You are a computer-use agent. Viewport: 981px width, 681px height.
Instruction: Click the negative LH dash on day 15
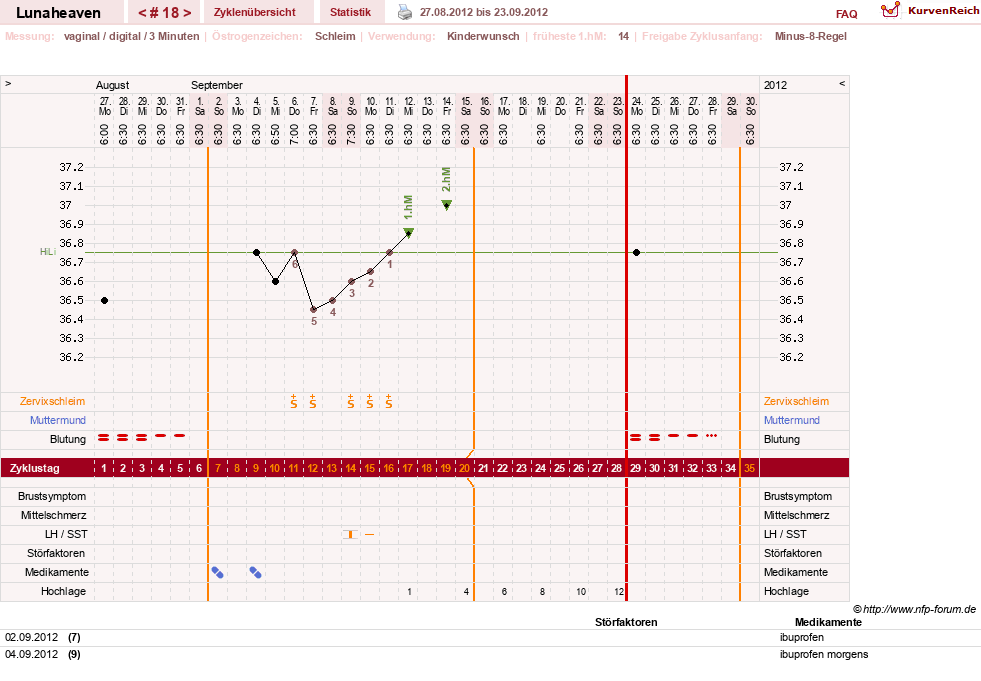370,535
